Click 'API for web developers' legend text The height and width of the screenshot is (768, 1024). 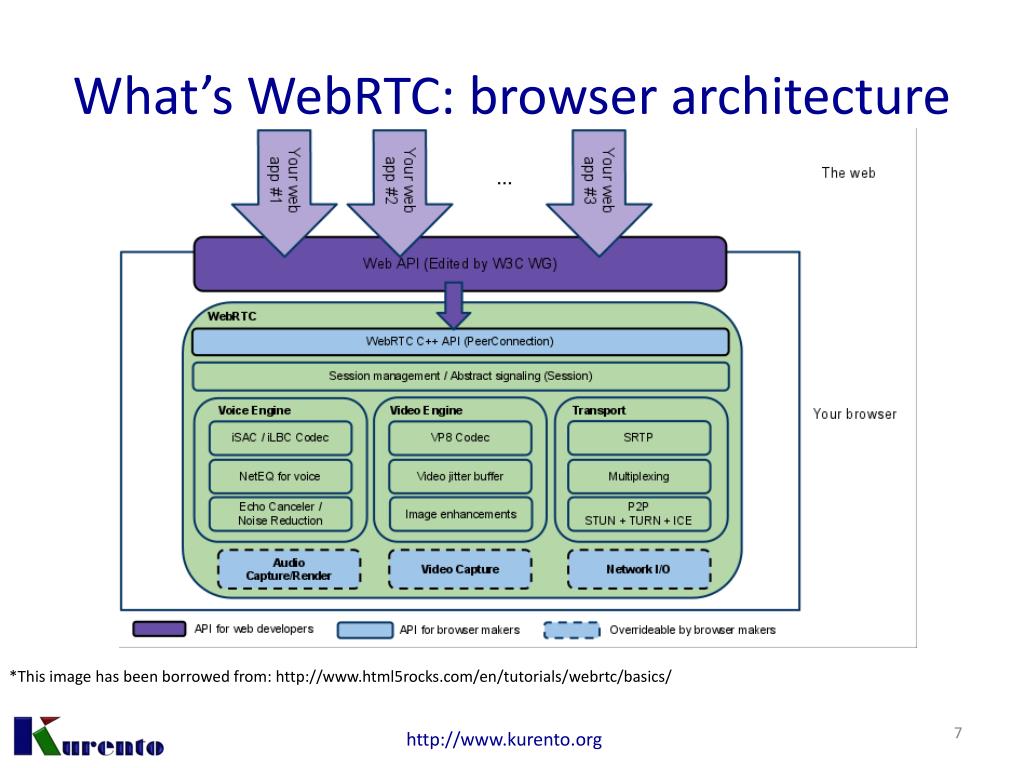tap(254, 629)
